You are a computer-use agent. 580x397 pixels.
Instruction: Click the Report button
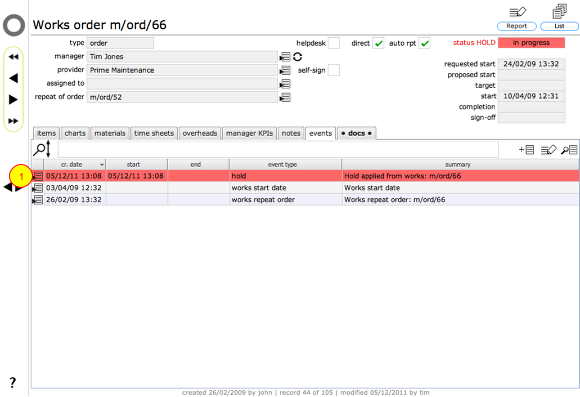(517, 26)
